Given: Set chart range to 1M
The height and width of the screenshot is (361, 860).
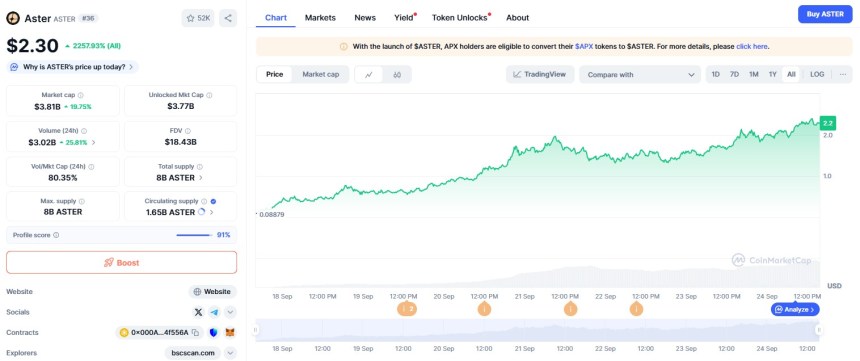Looking at the screenshot, I should [754, 75].
